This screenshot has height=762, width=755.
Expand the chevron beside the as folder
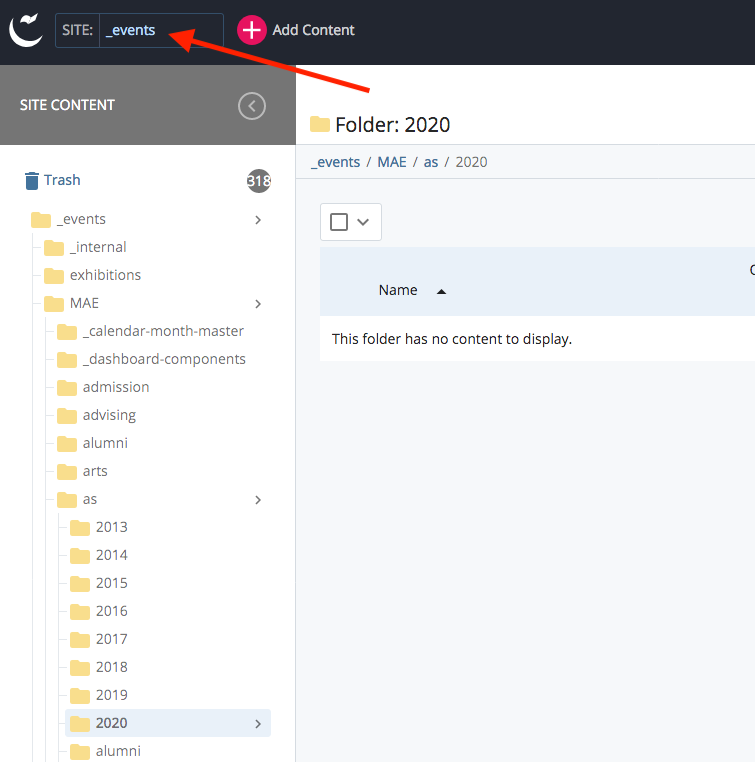258,499
